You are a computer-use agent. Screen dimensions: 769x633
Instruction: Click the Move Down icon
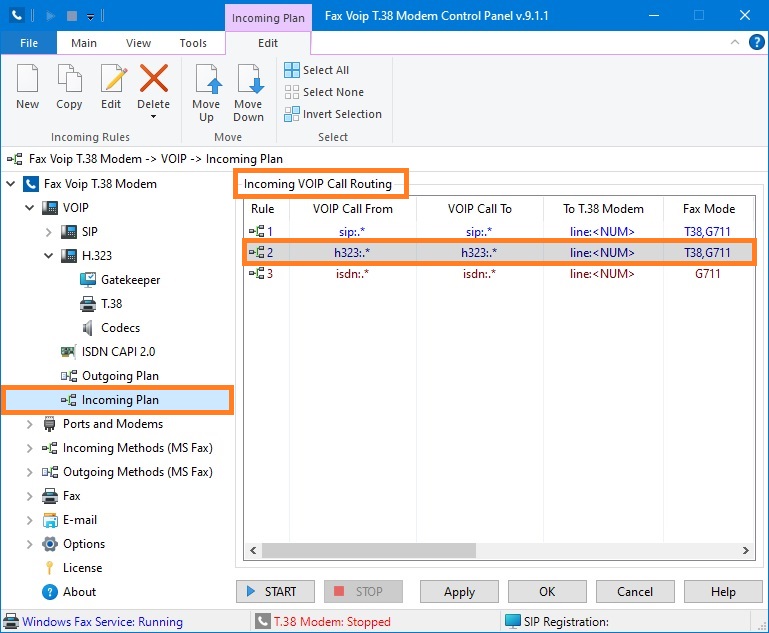(250, 78)
